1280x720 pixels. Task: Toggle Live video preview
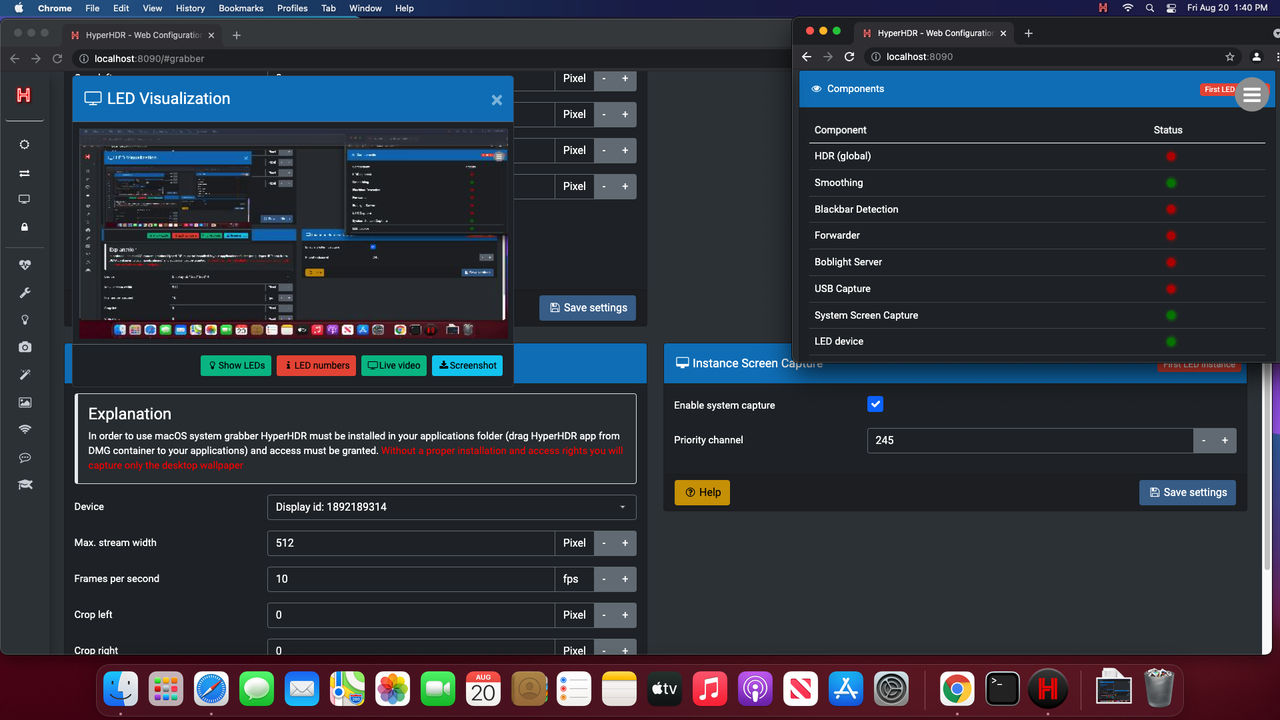394,365
